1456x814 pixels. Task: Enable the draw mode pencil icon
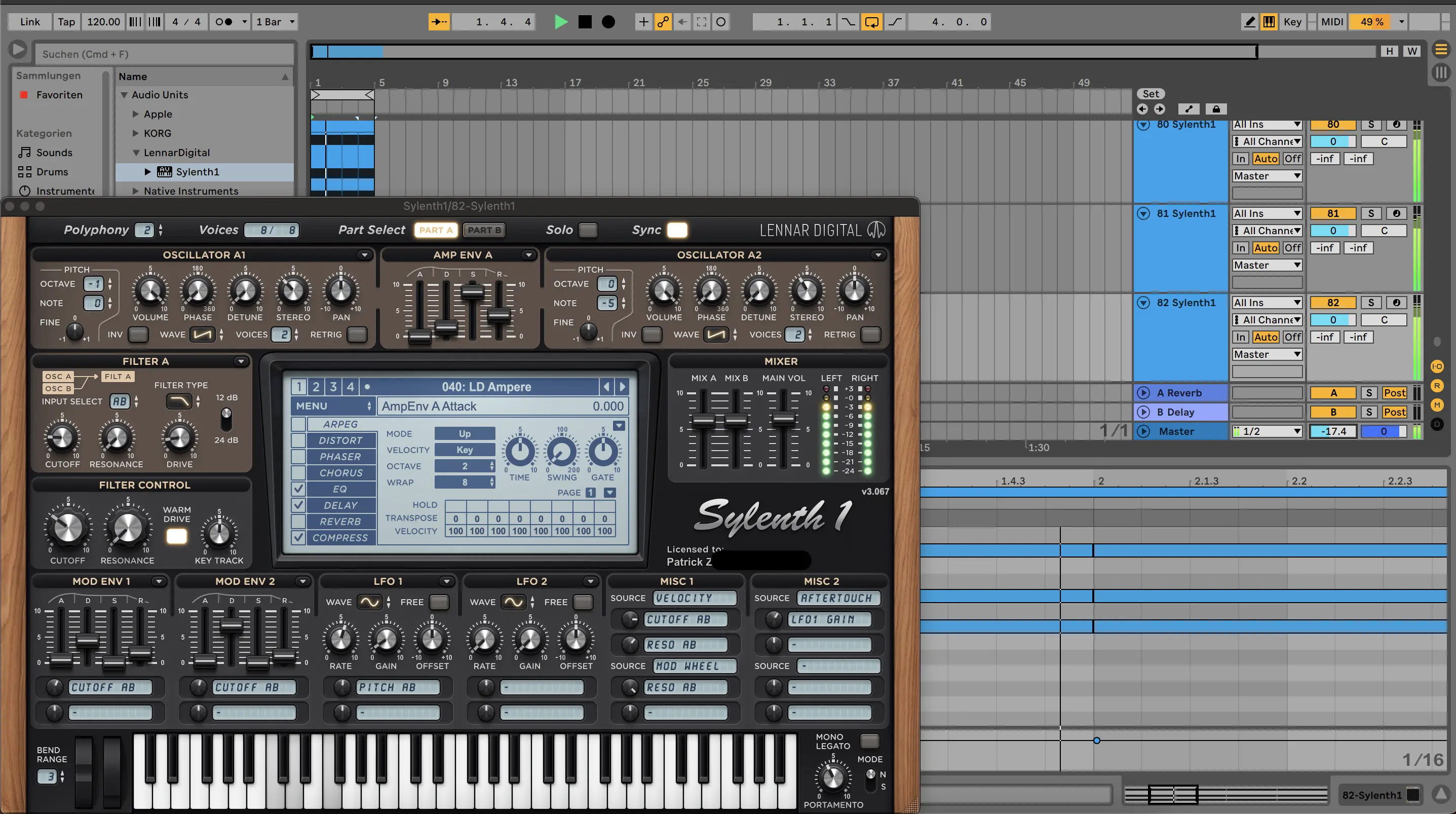[1250, 22]
